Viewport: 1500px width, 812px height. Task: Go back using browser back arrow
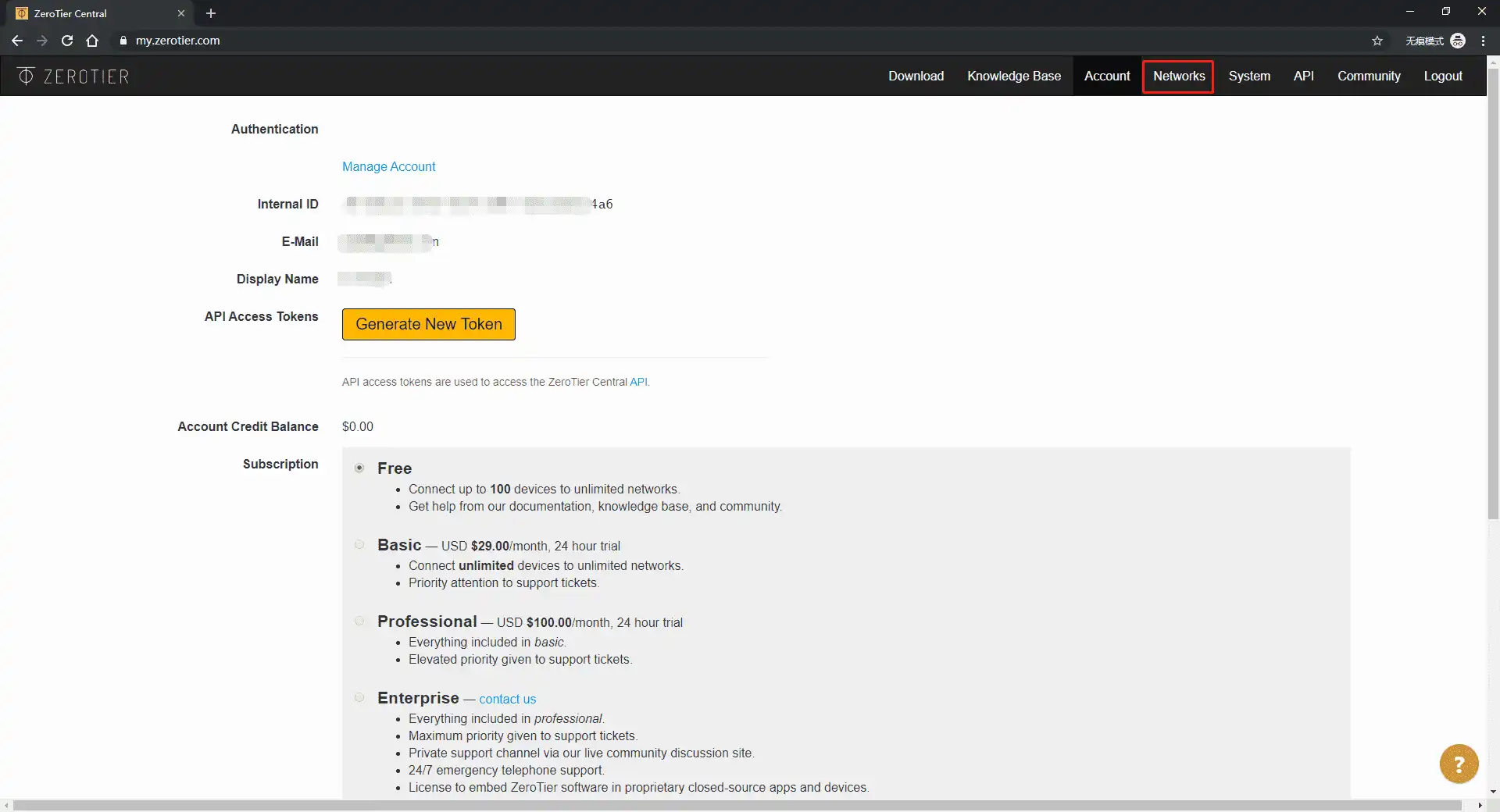pyautogui.click(x=17, y=41)
